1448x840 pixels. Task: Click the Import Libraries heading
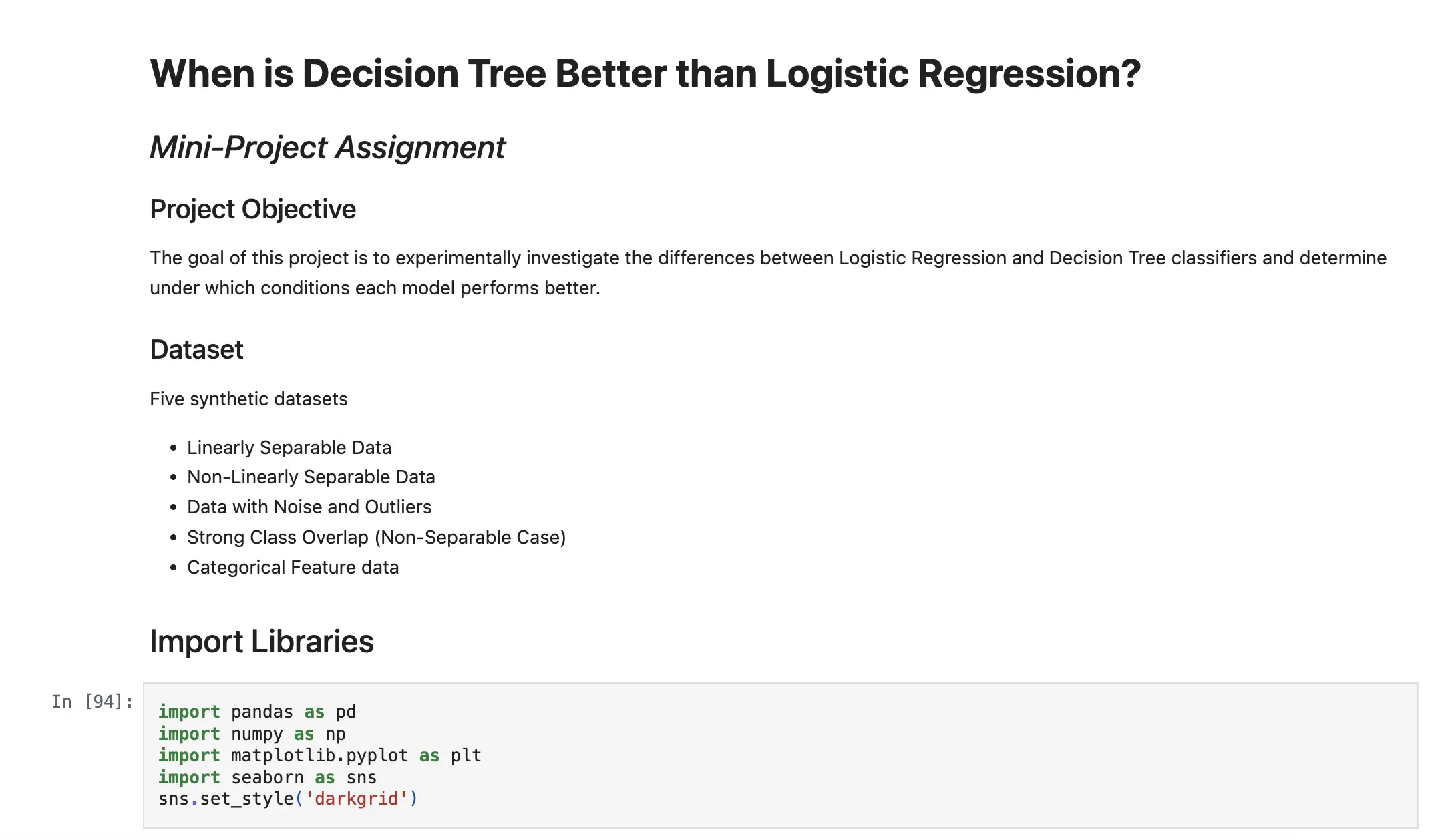(x=262, y=641)
